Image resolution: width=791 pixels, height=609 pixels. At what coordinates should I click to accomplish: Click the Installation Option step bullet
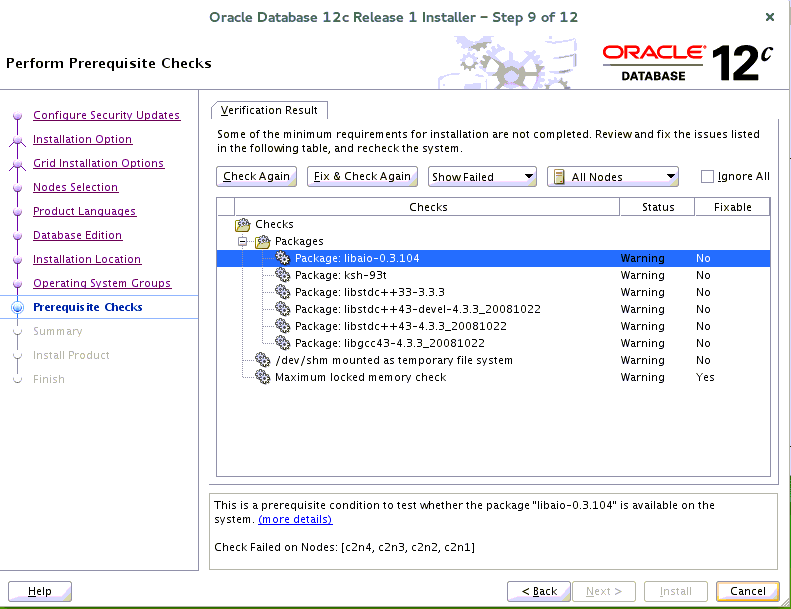18,140
